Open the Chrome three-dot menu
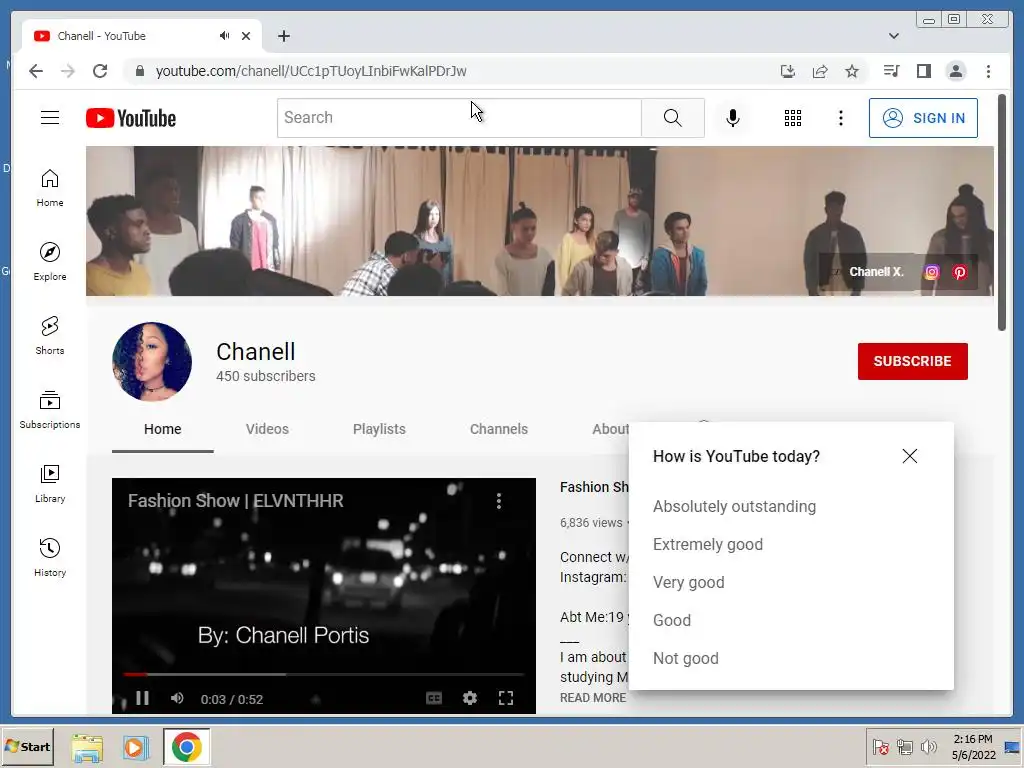 (988, 71)
